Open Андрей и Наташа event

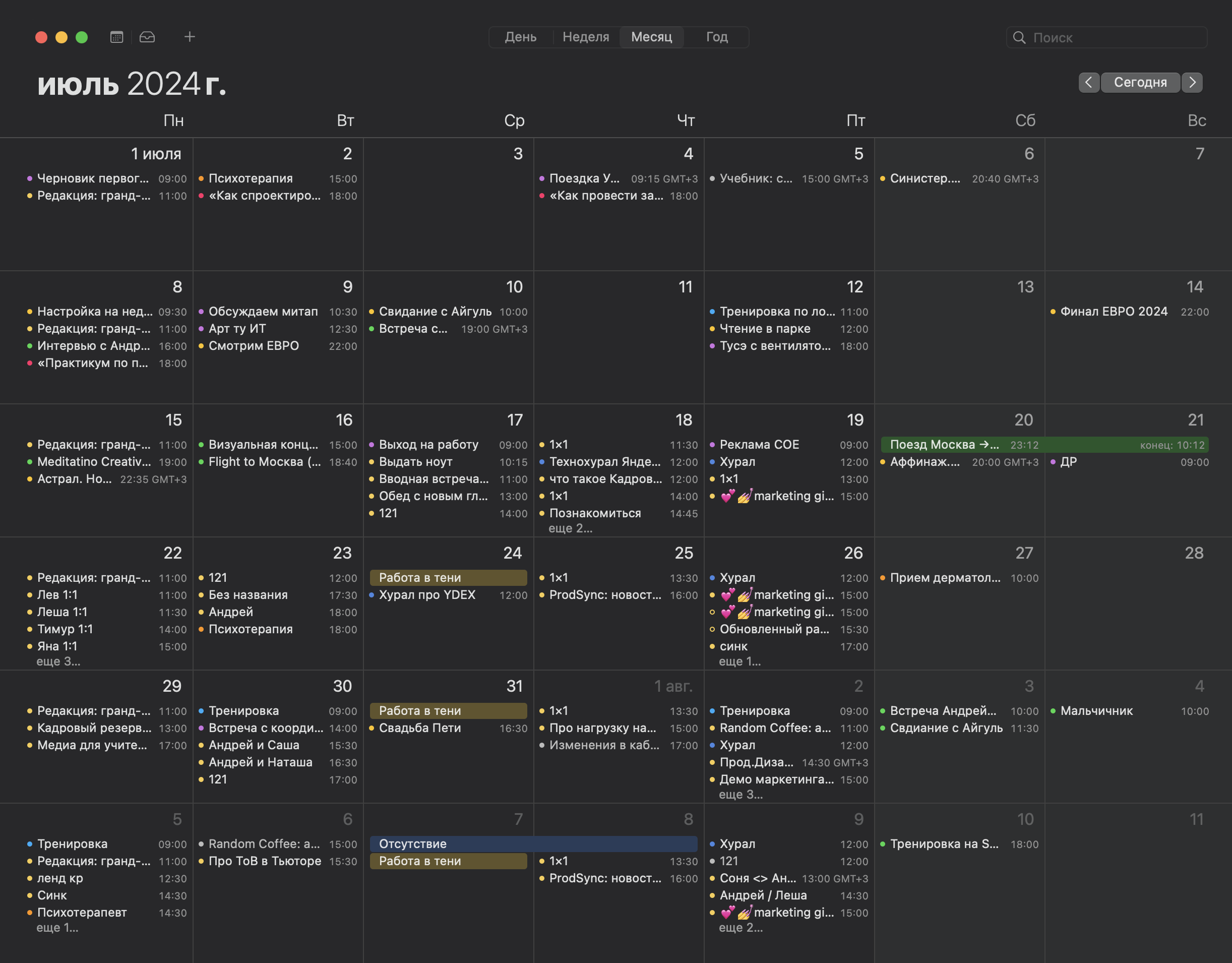click(278, 763)
